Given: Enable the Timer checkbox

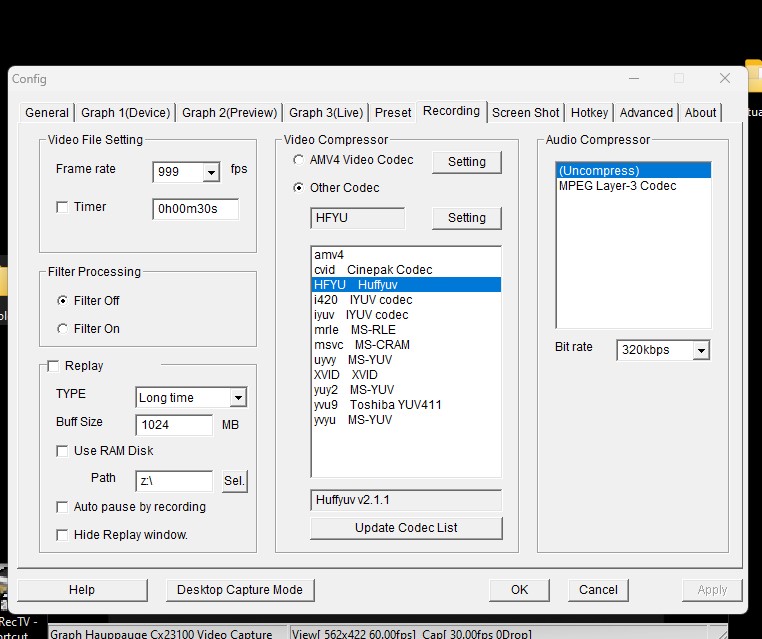Looking at the screenshot, I should pos(62,207).
